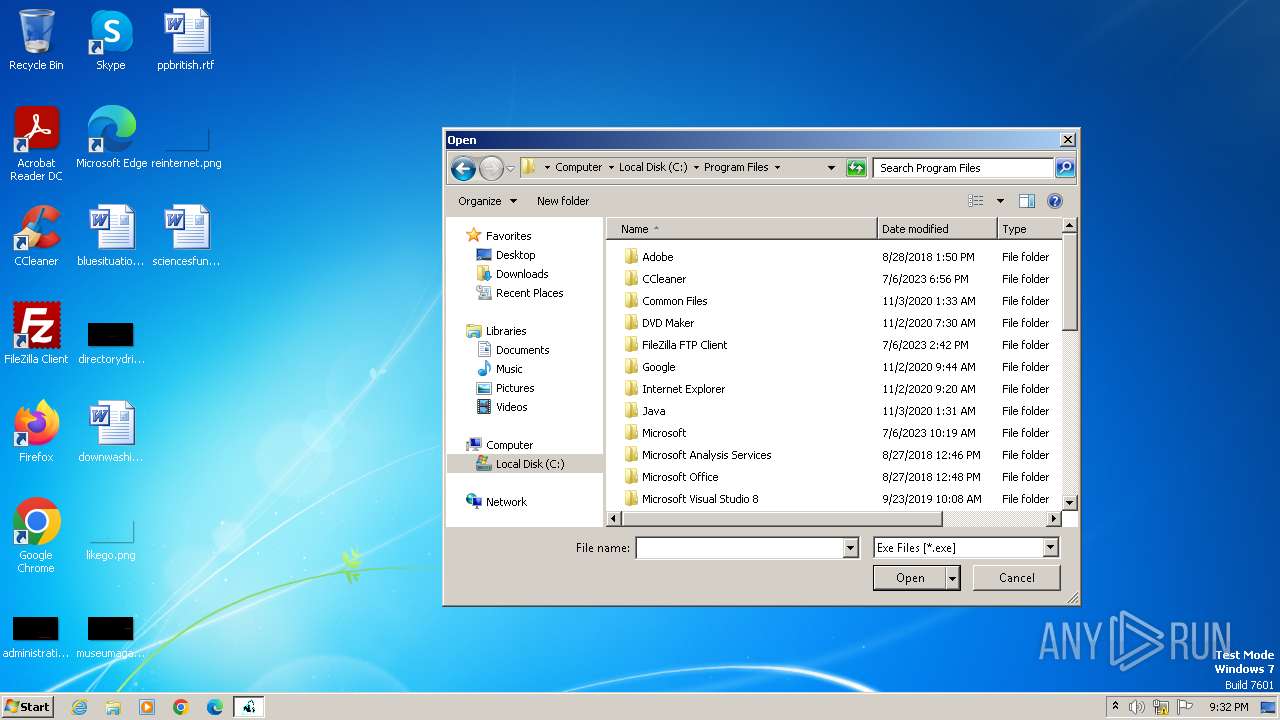The height and width of the screenshot is (720, 1280).
Task: Sort by Date modified column header
Action: point(937,229)
